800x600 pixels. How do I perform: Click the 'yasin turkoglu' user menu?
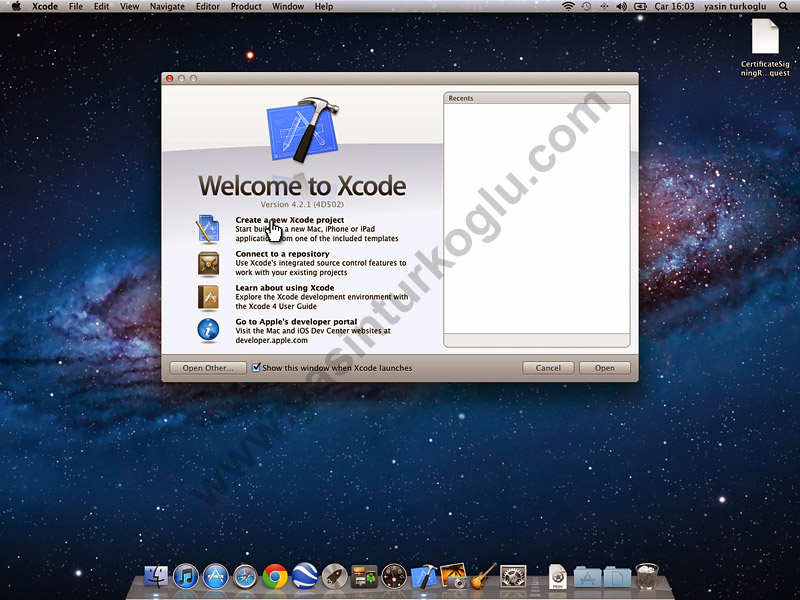[x=735, y=6]
